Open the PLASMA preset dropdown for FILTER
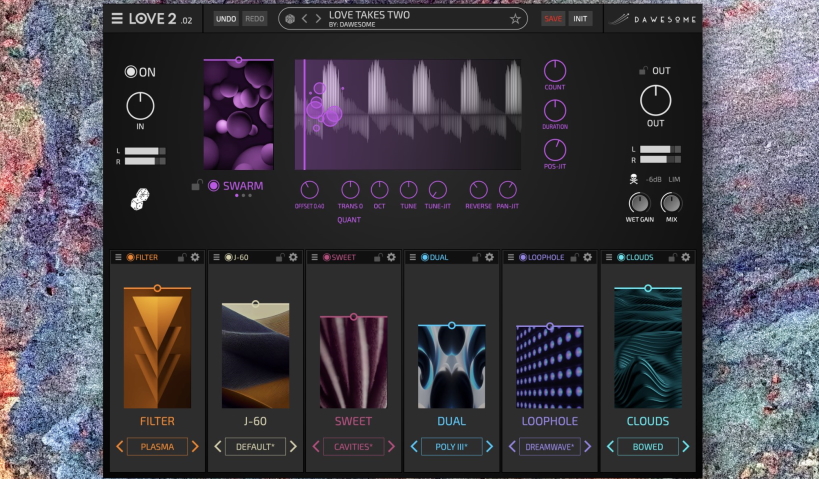This screenshot has height=479, width=819. click(157, 446)
